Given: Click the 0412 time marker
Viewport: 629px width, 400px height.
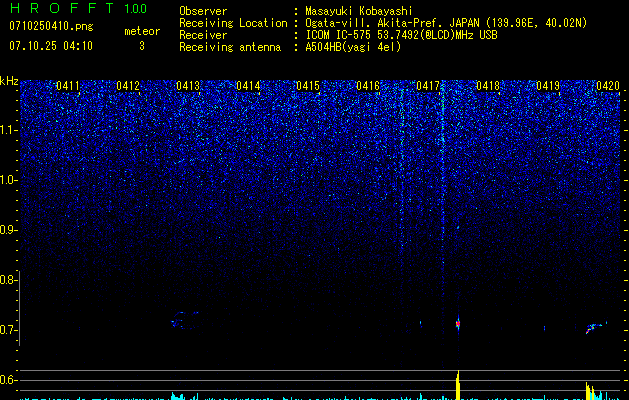Looking at the screenshot, I should point(128,86).
